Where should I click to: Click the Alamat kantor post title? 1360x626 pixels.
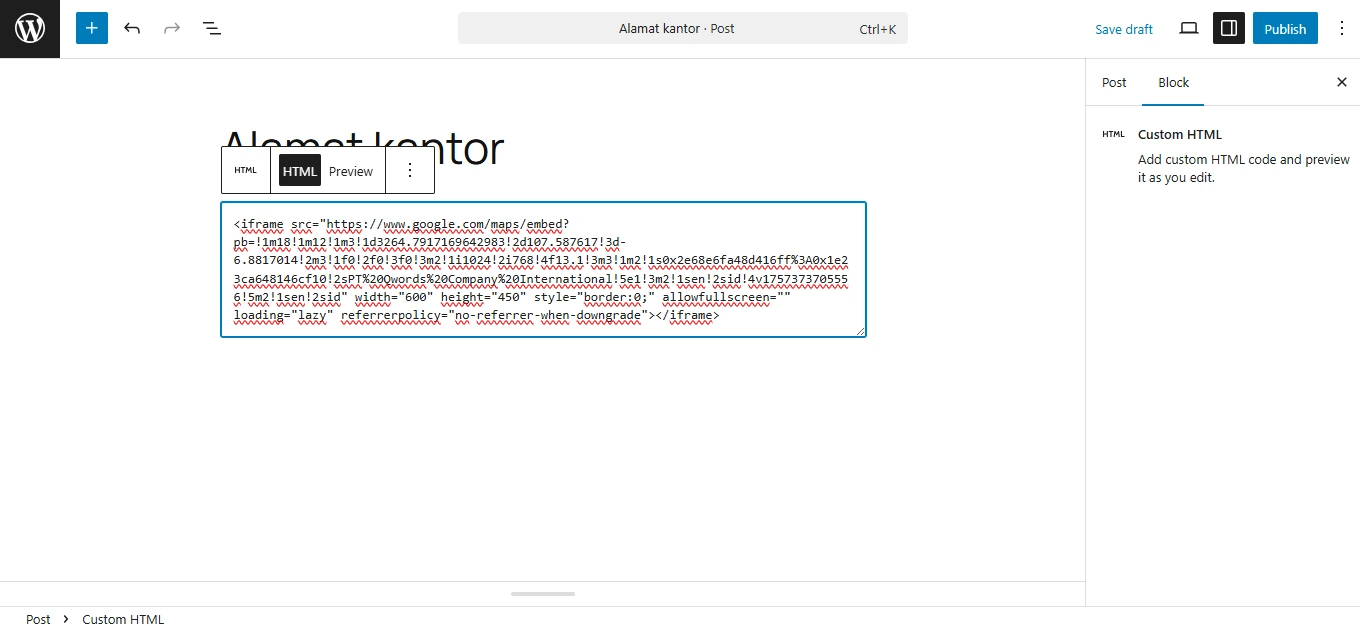click(364, 149)
